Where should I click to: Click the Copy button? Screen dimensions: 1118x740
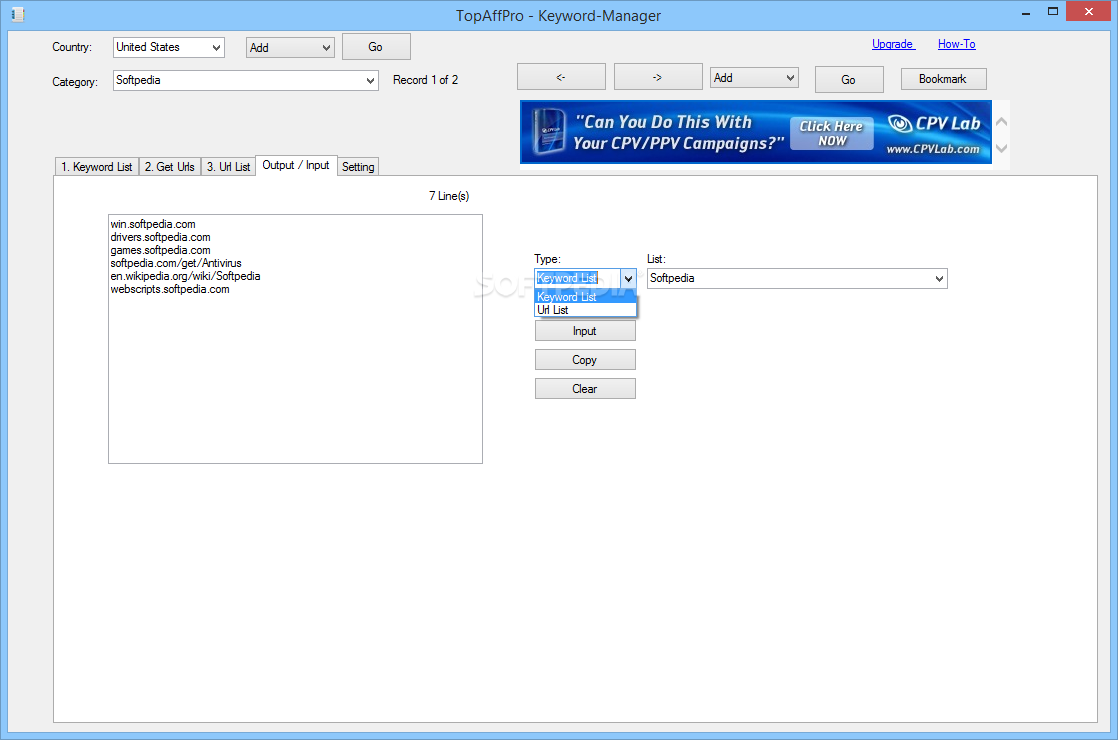click(x=585, y=360)
